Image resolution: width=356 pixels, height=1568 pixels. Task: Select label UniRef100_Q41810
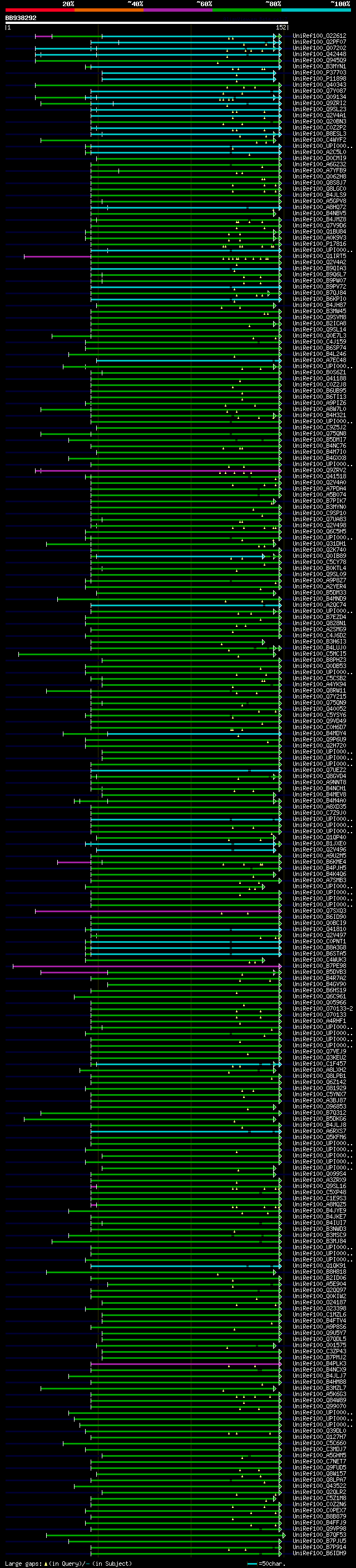coord(319,929)
